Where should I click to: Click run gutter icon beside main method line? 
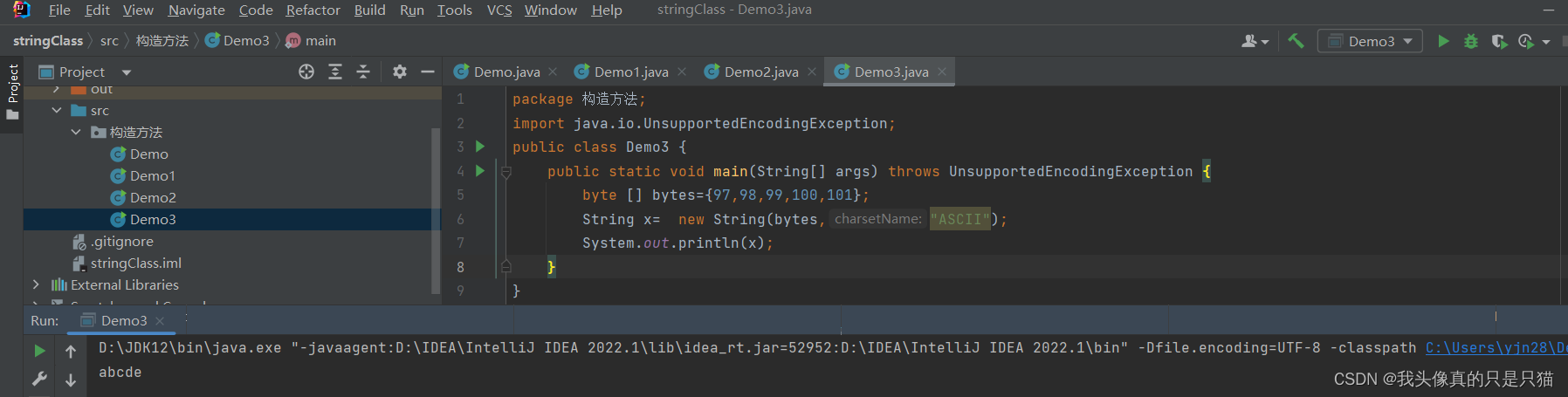[480, 171]
